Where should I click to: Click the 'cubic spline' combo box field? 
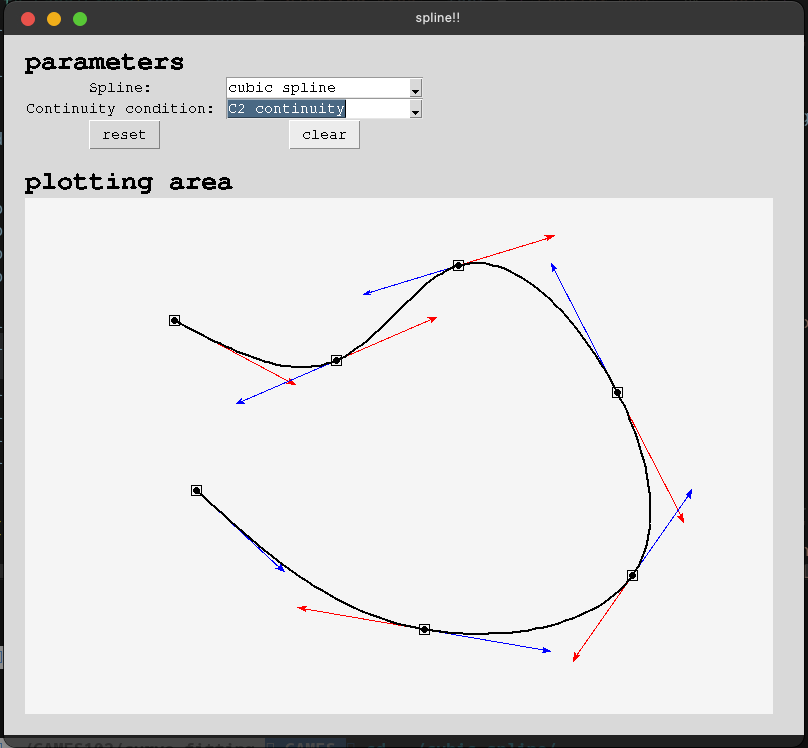click(x=318, y=88)
